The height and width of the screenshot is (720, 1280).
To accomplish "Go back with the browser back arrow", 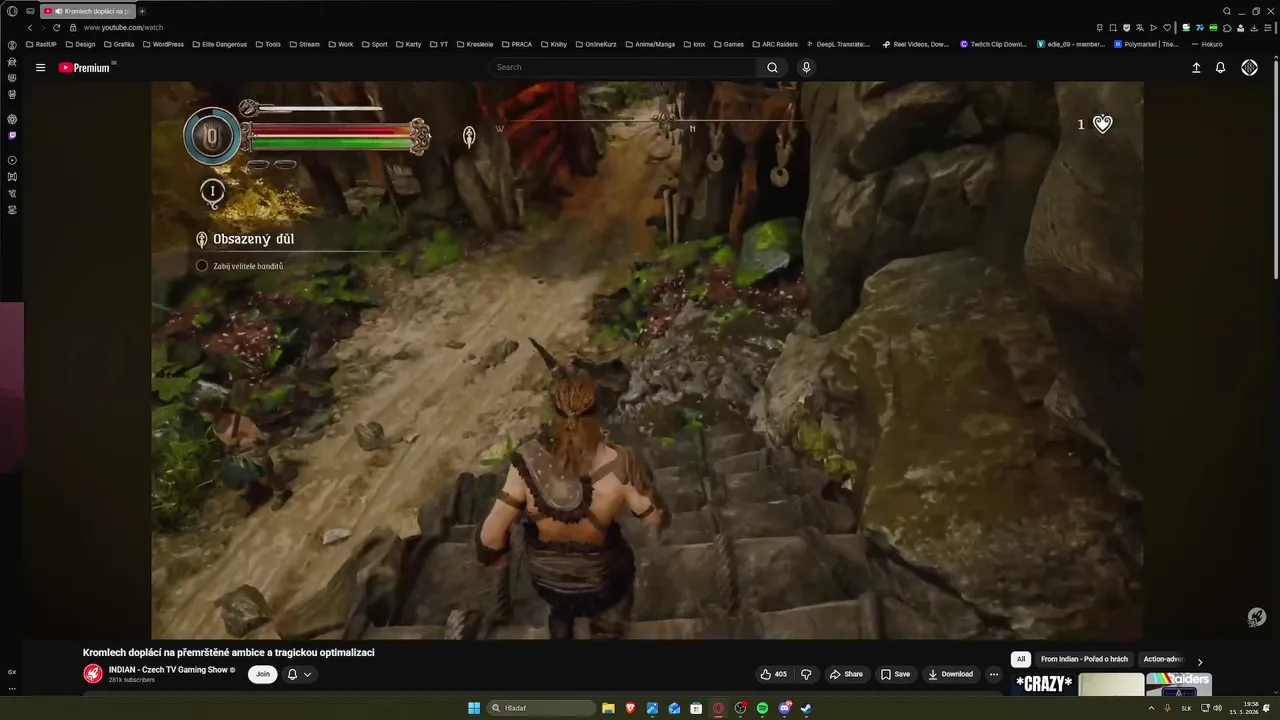I will point(30,28).
